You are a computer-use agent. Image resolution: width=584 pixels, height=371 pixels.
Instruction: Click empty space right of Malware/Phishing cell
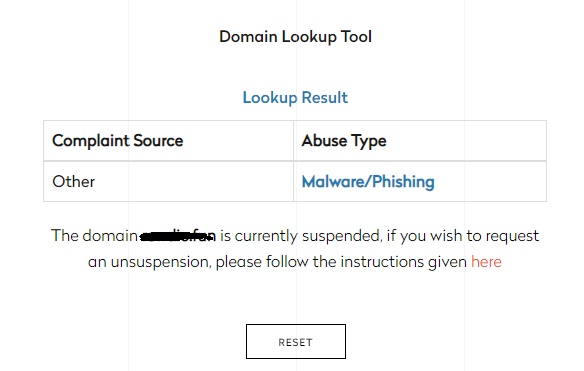pyautogui.click(x=490, y=182)
